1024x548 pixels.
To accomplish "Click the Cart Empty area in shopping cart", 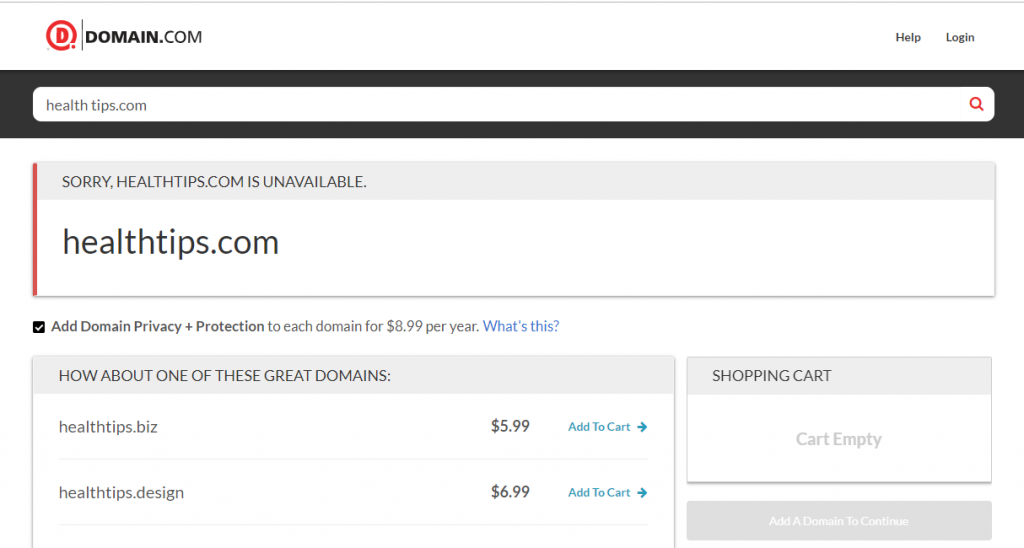I will pyautogui.click(x=839, y=439).
